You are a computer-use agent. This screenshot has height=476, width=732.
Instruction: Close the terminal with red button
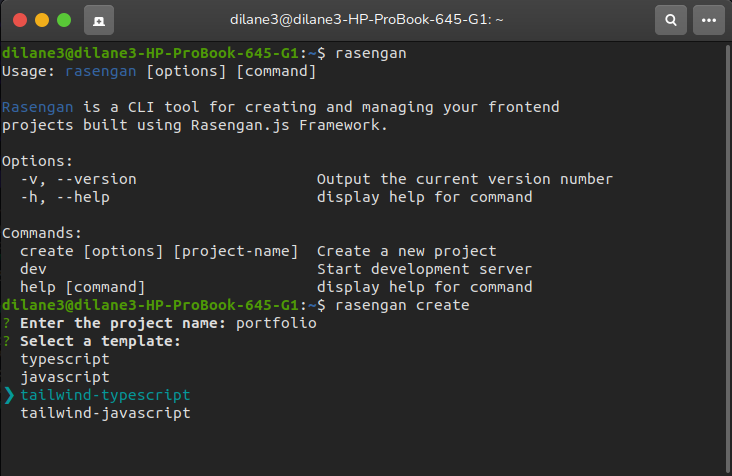[20, 20]
